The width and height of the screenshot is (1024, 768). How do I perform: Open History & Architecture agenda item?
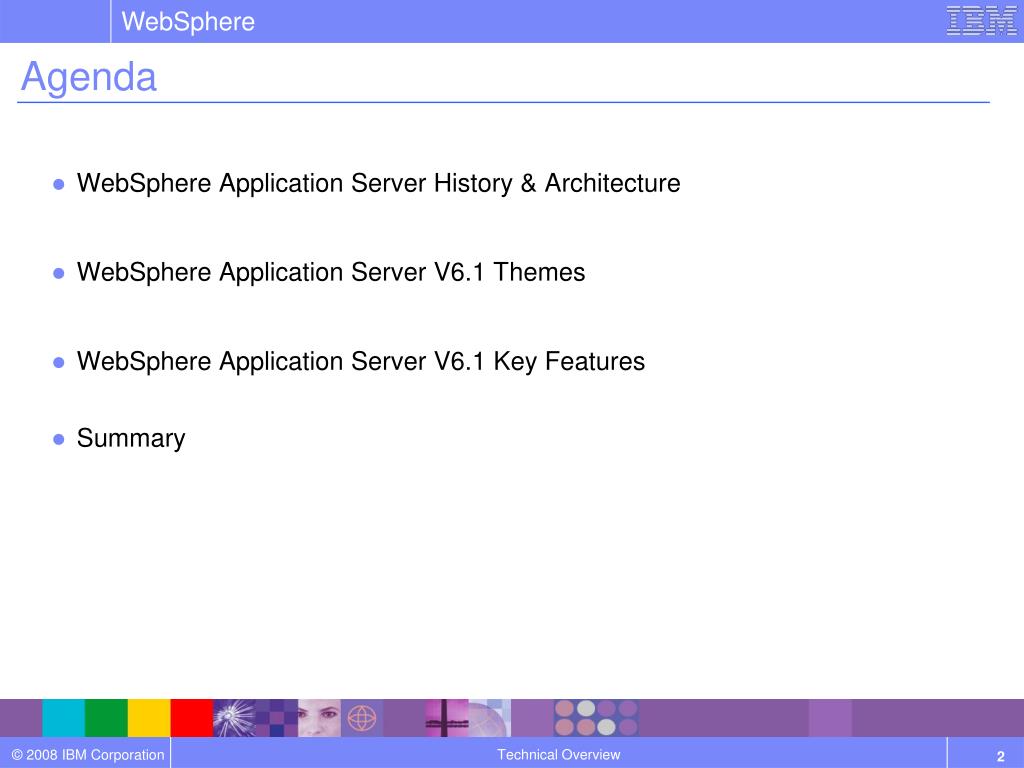pyautogui.click(x=378, y=184)
